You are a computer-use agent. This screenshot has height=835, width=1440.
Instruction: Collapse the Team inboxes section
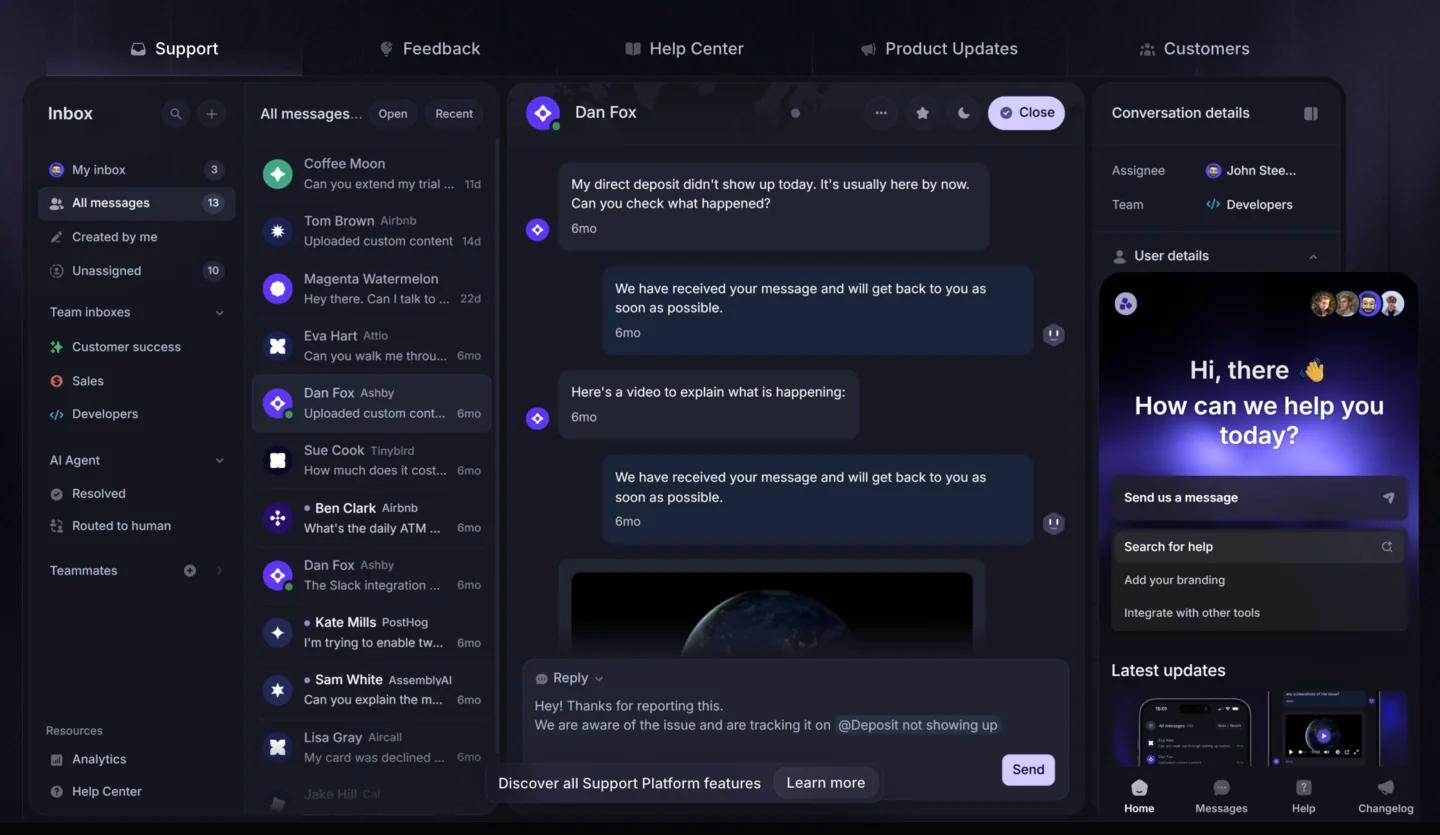[219, 313]
